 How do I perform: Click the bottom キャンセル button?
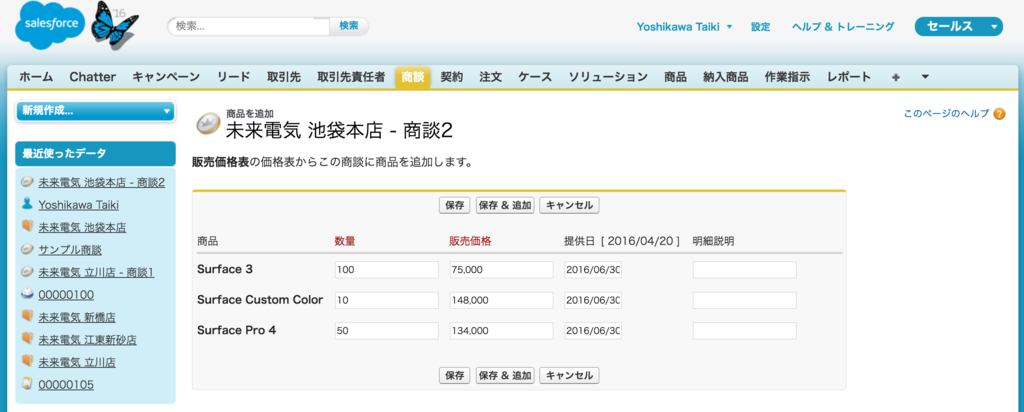[x=569, y=375]
